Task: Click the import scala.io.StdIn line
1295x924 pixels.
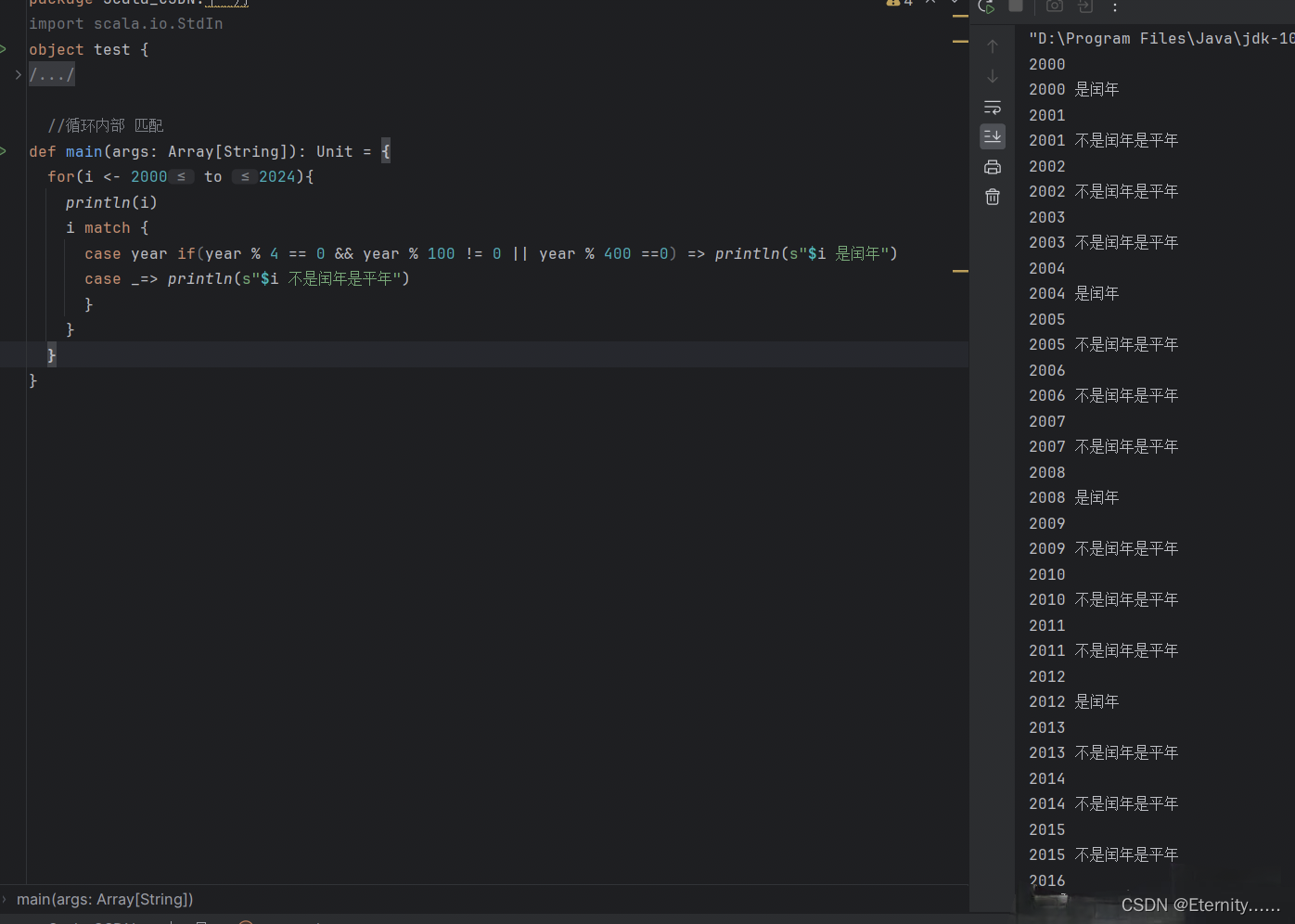Action: pyautogui.click(x=126, y=24)
